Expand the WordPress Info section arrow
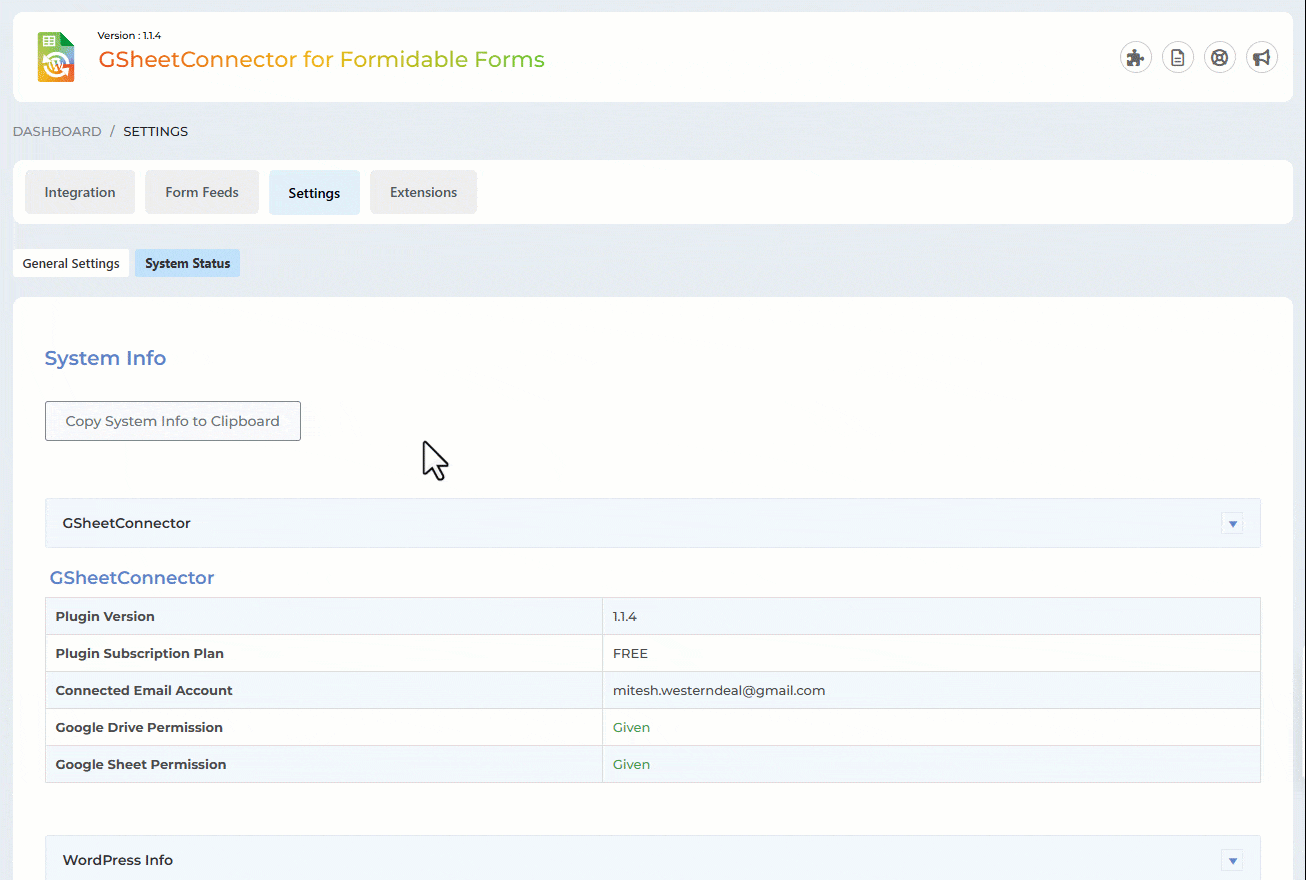 coord(1232,860)
